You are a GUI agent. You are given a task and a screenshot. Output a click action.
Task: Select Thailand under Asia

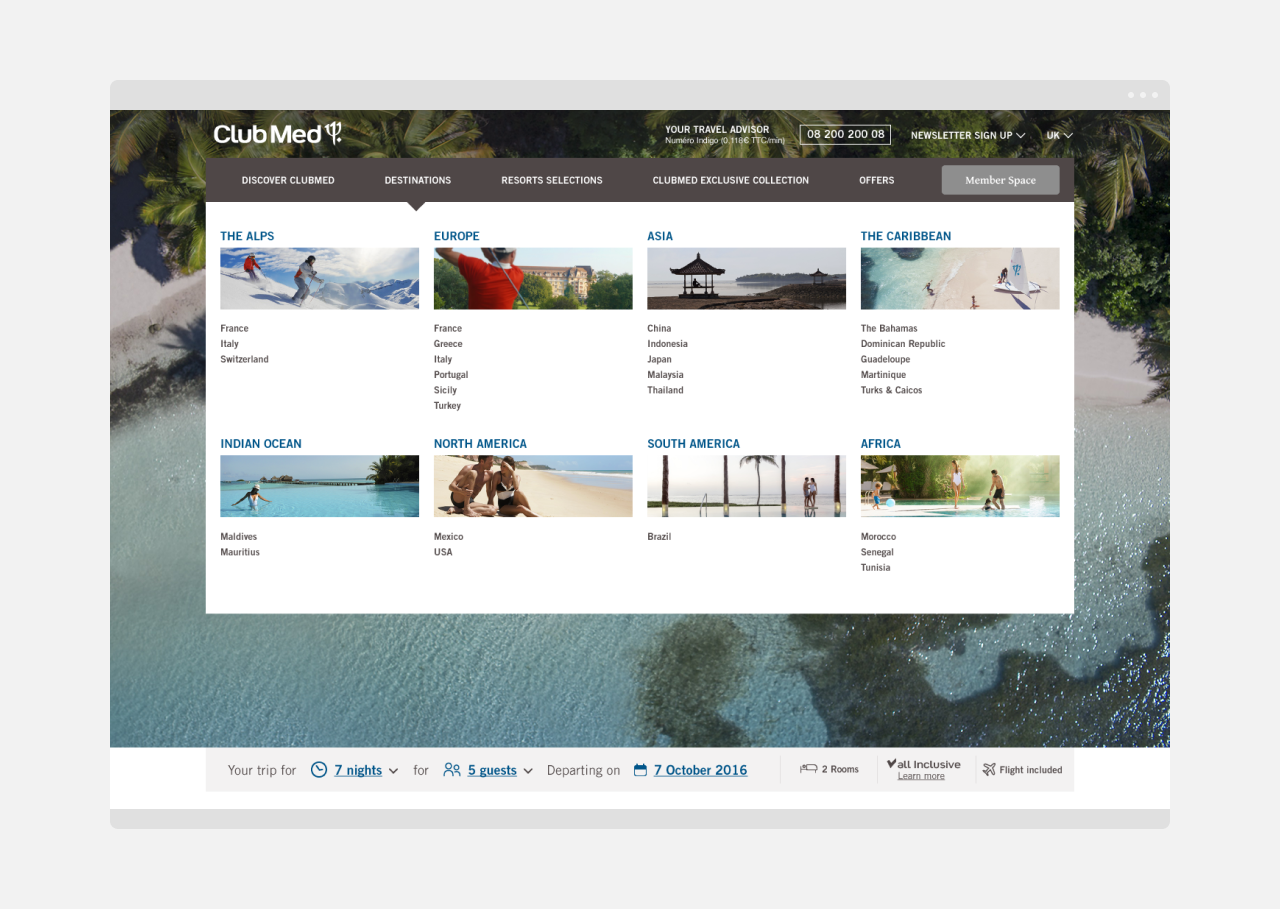[x=665, y=390]
